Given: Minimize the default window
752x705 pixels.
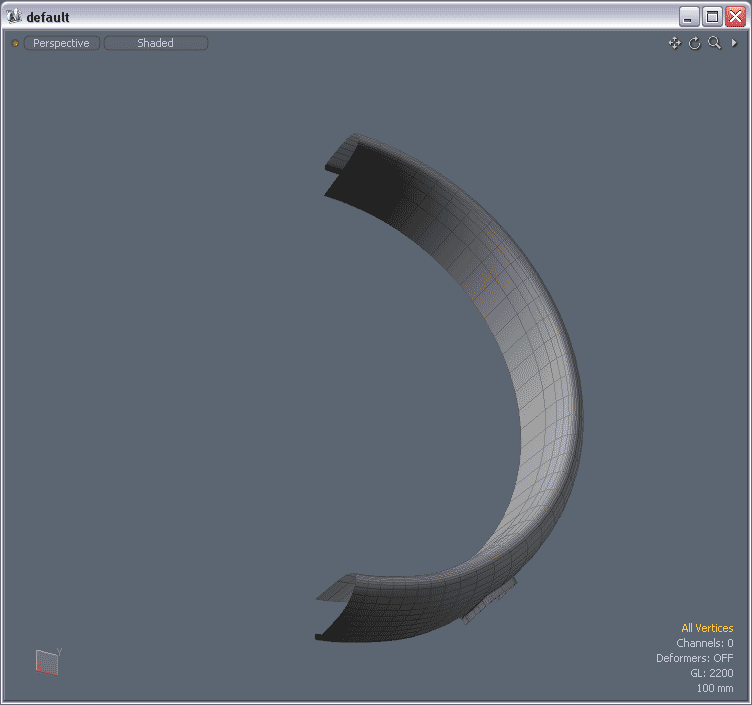Looking at the screenshot, I should coord(689,17).
